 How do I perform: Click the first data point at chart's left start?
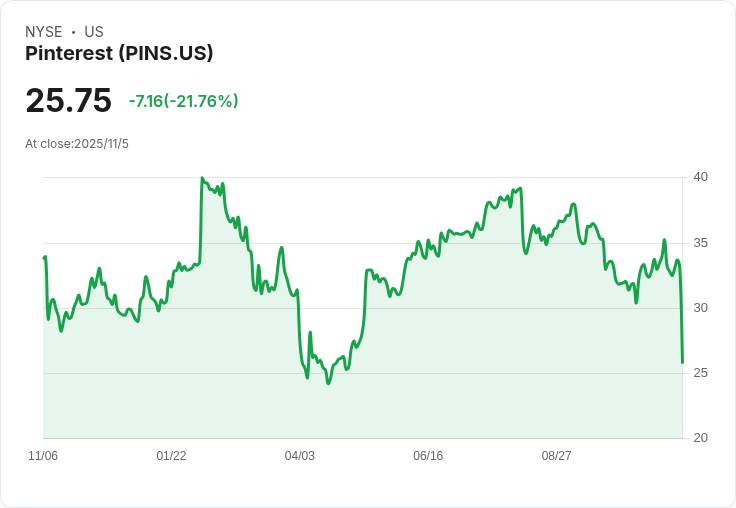(x=44, y=258)
